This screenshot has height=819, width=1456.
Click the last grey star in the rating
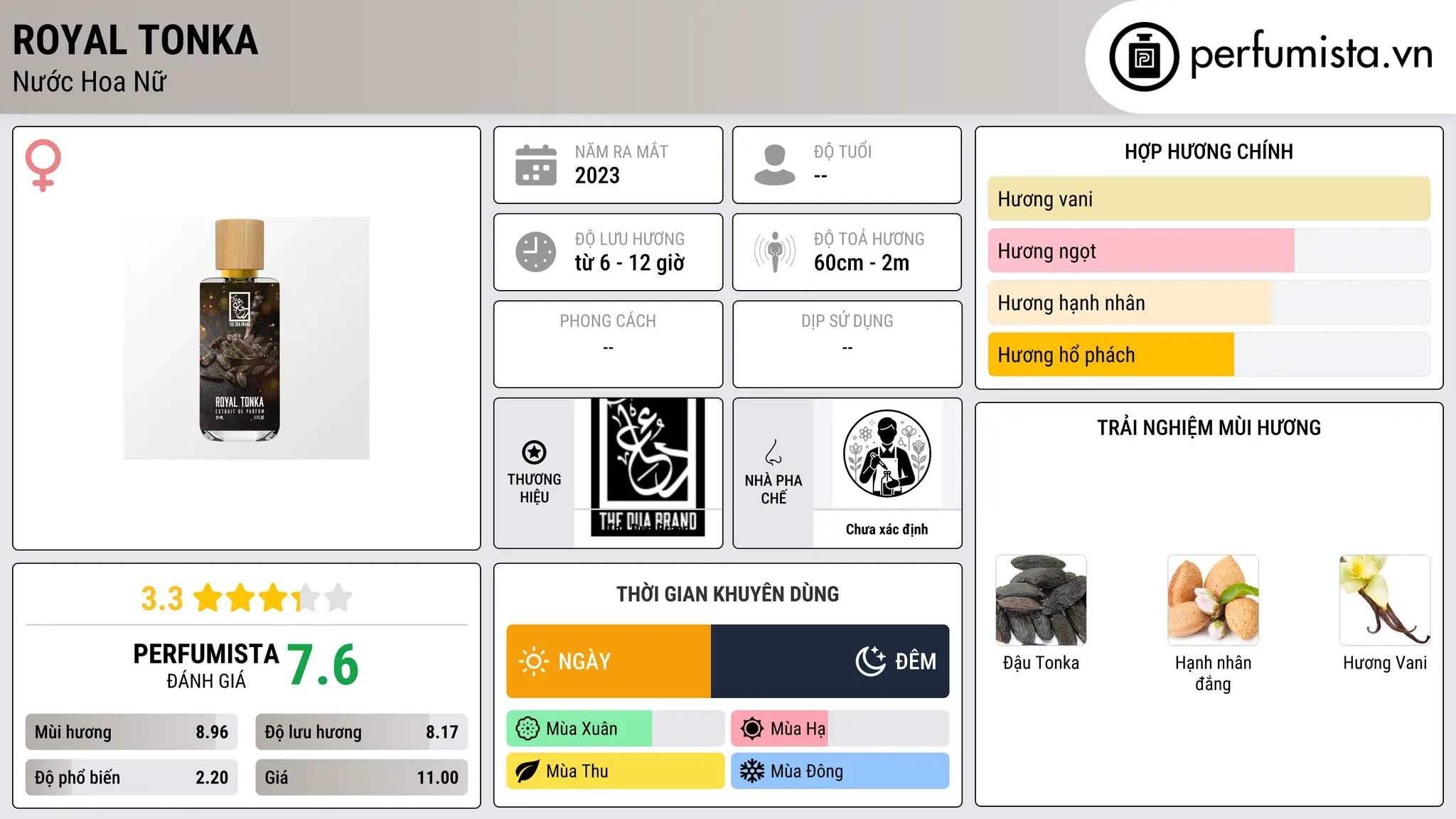(338, 598)
